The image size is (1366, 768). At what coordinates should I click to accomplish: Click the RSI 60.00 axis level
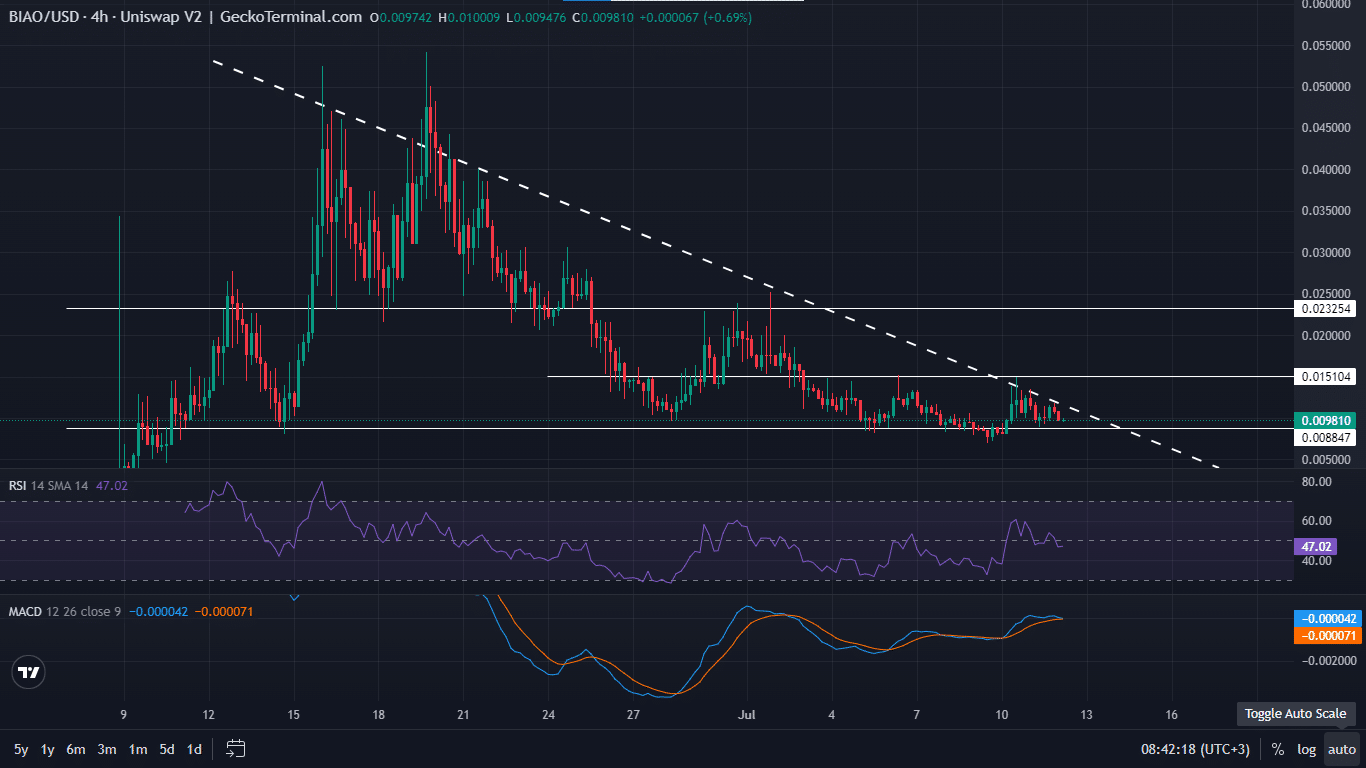click(1318, 521)
